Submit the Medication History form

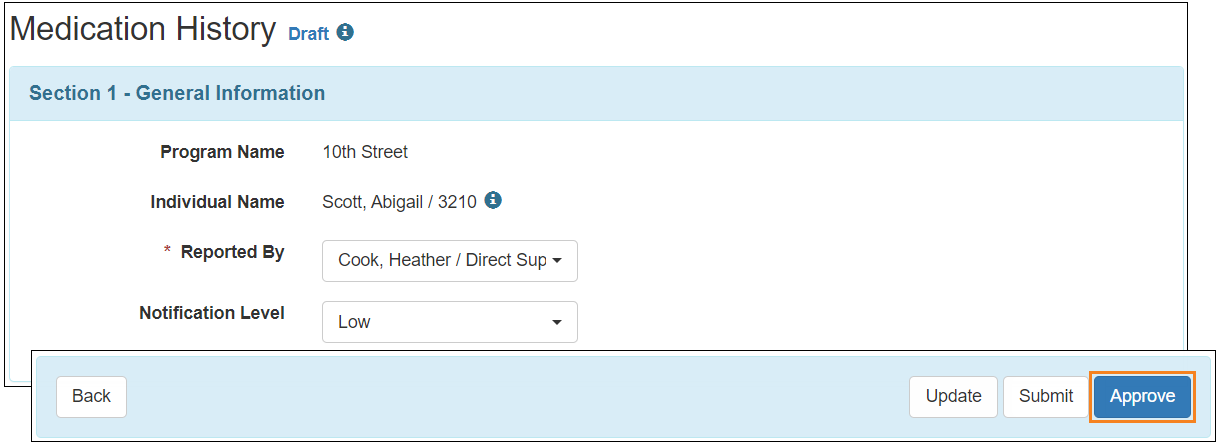pos(1046,396)
